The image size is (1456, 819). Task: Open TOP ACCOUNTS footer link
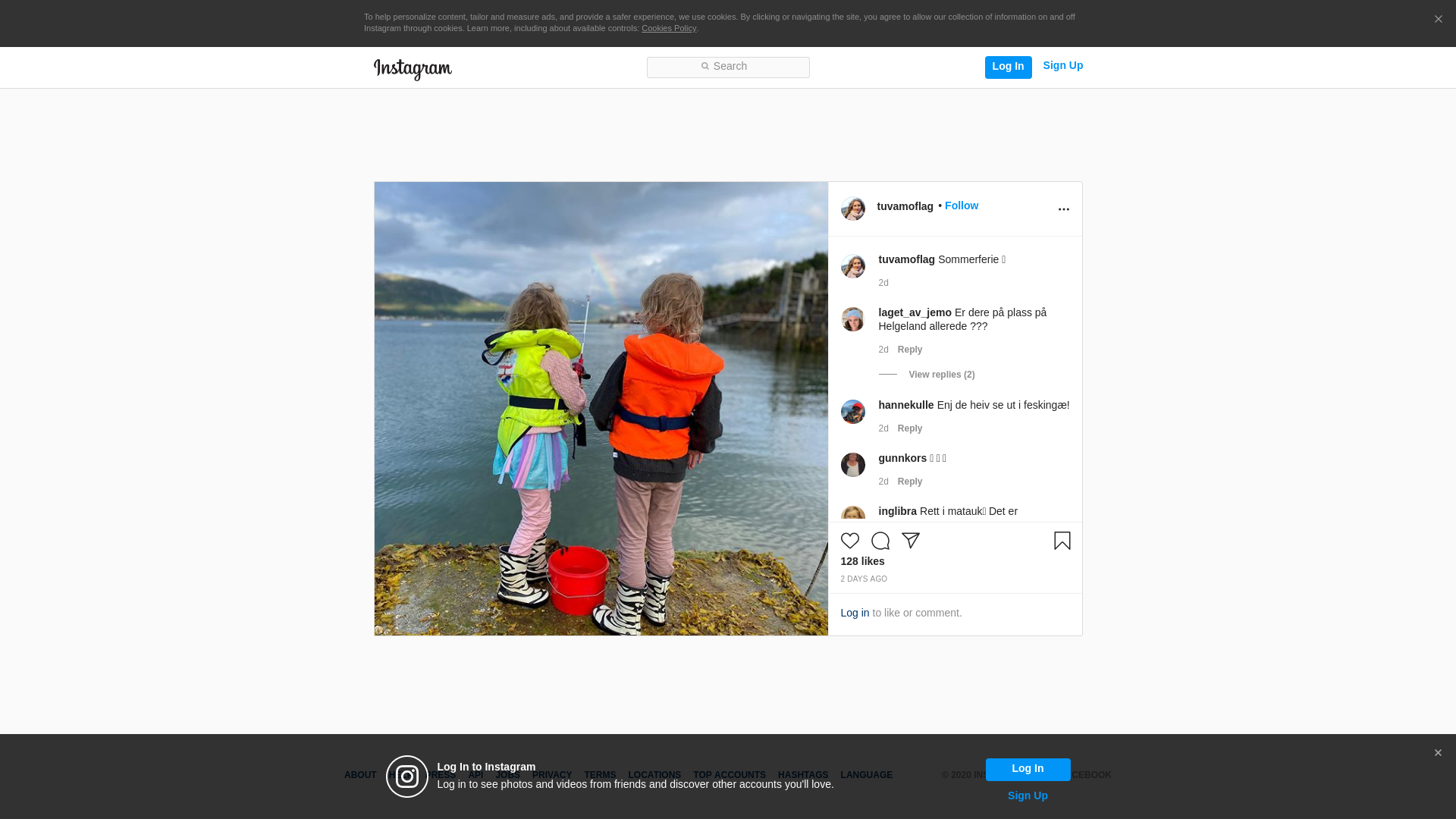click(730, 775)
